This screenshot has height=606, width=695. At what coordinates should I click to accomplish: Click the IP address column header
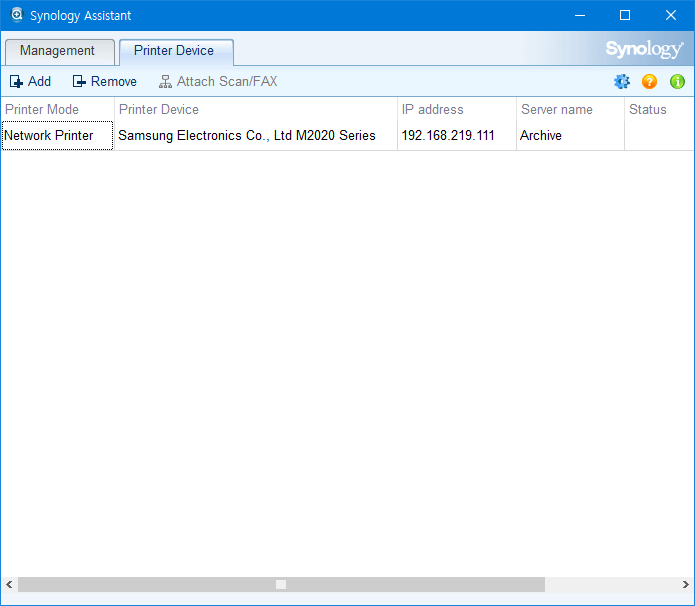tap(432, 110)
